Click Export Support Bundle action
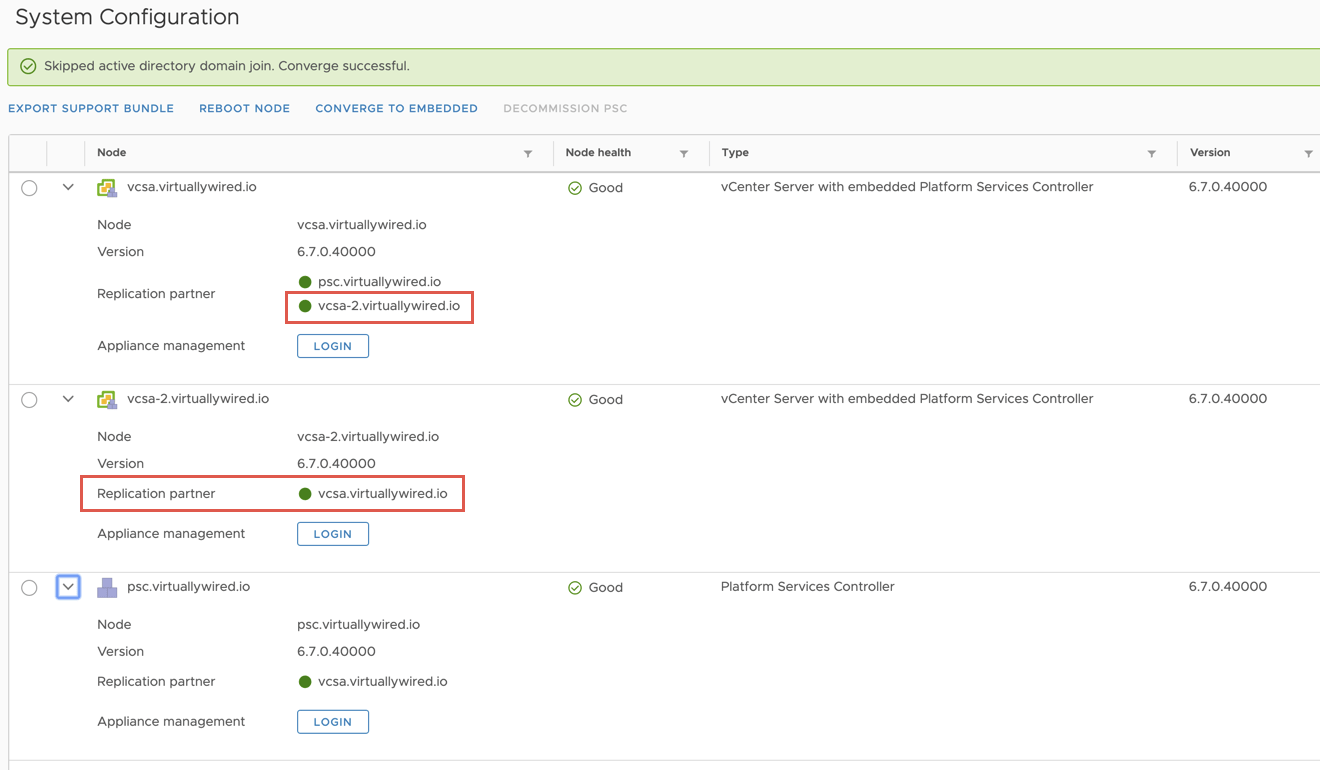This screenshot has height=770, width=1320. pyautogui.click(x=91, y=109)
